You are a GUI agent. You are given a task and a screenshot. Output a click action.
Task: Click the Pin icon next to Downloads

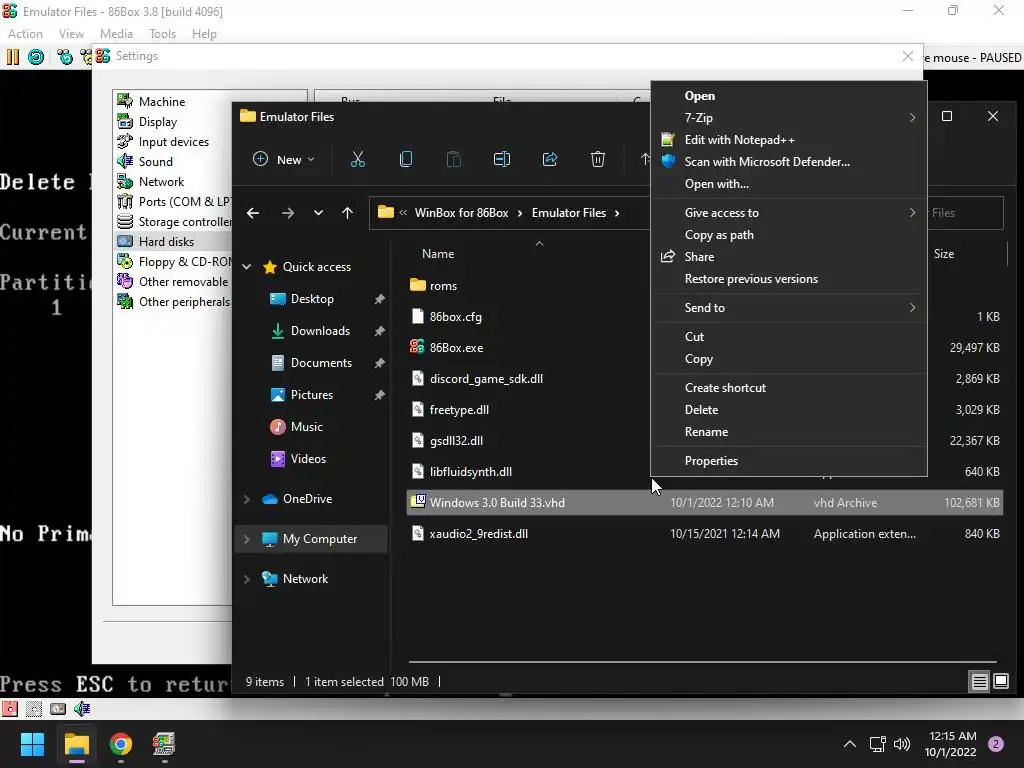379,331
